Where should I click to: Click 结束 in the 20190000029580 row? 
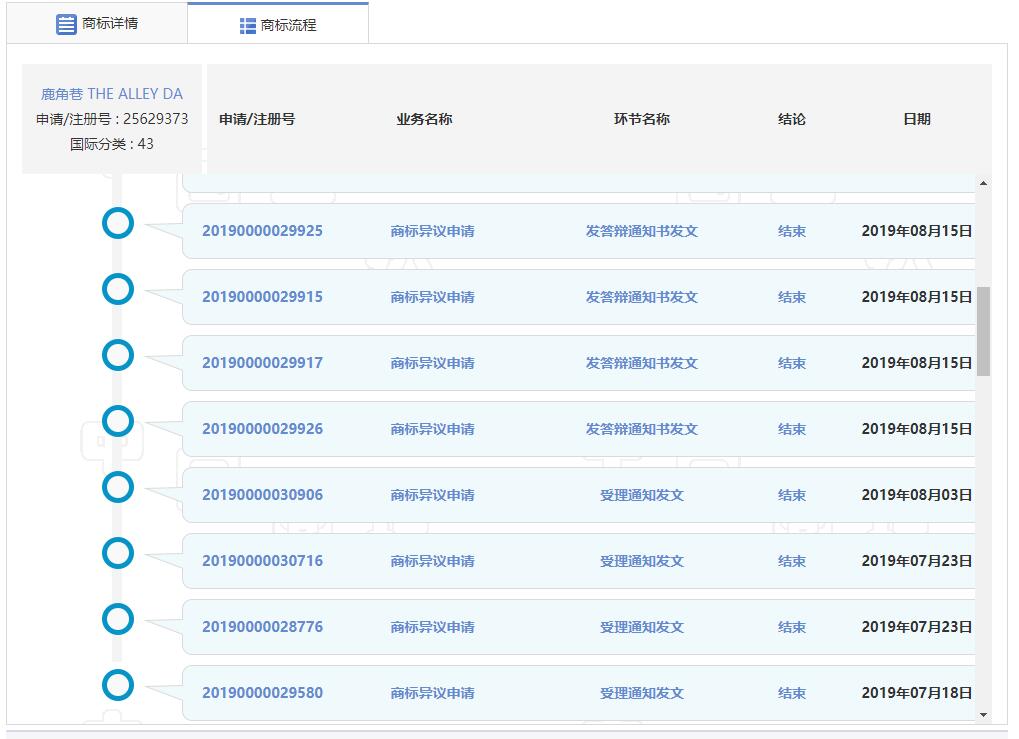791,693
